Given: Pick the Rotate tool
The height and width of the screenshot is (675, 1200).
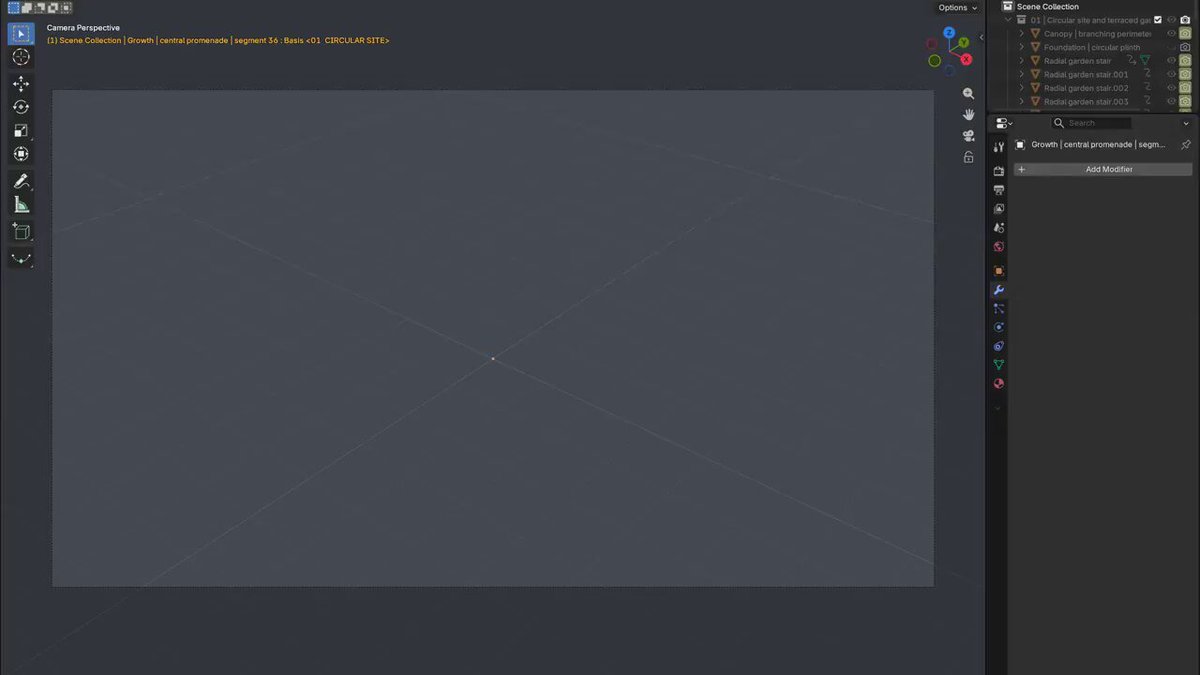Looking at the screenshot, I should click(x=21, y=107).
